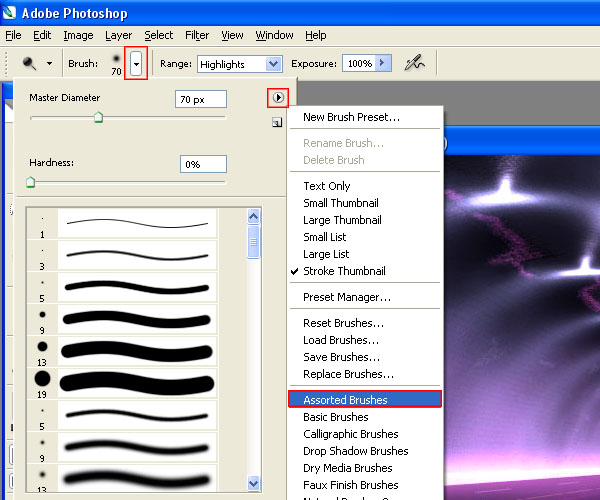Enable the airbrush icon in options bar

pos(414,62)
